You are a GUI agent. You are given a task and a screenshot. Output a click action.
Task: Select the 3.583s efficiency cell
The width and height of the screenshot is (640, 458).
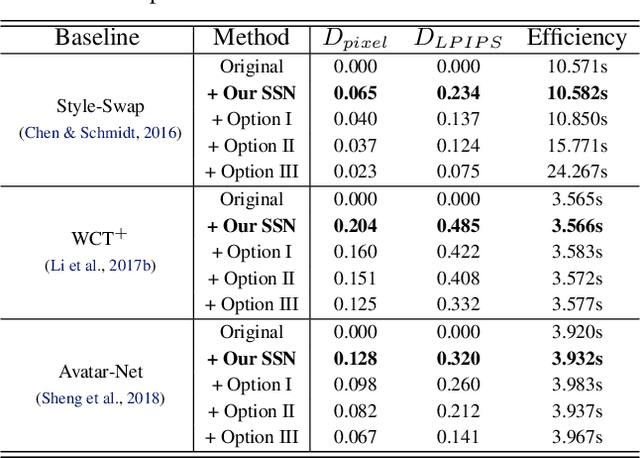576,252
